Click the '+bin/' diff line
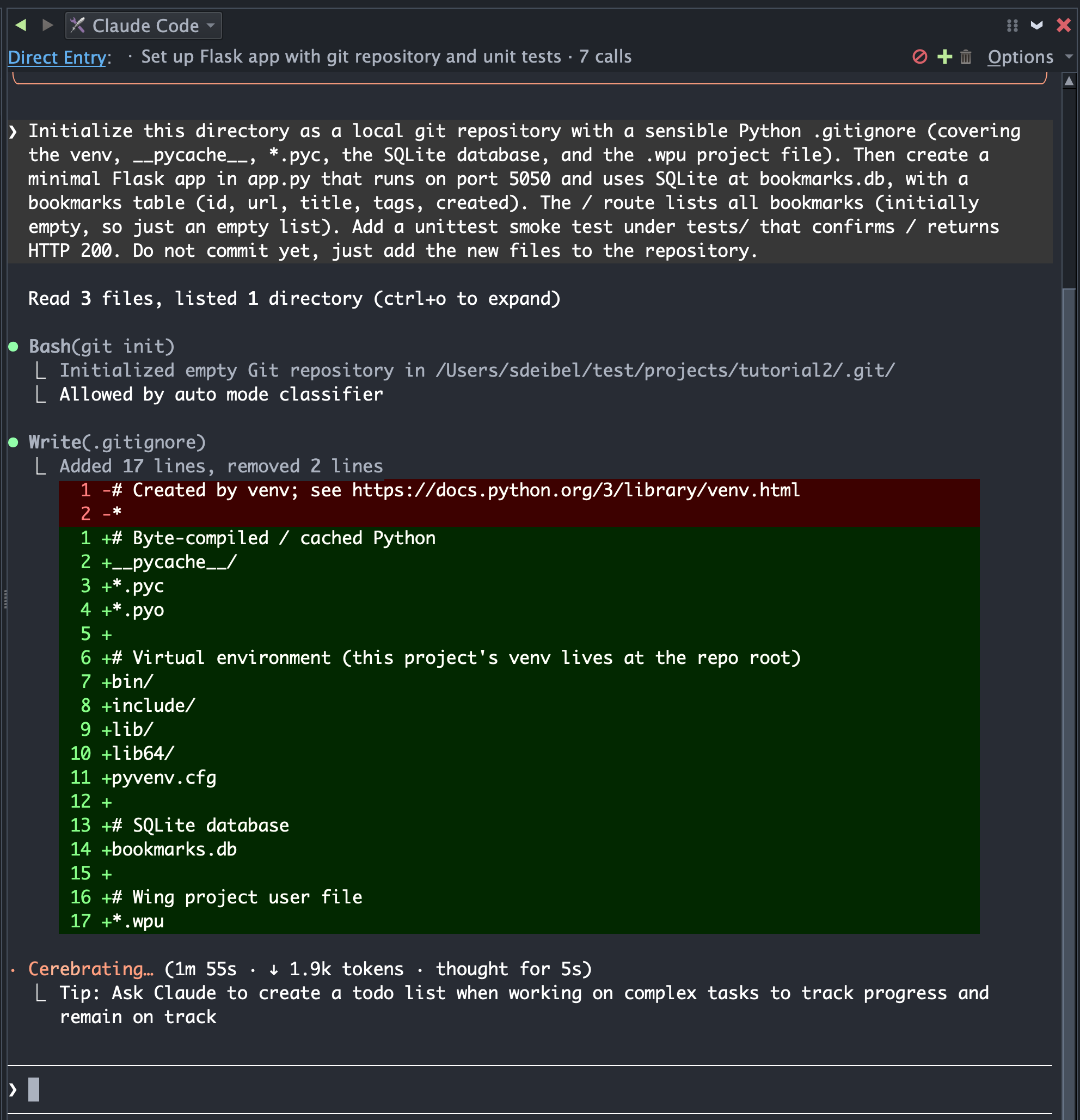Screen dimensions: 1080x1120 click(x=519, y=682)
